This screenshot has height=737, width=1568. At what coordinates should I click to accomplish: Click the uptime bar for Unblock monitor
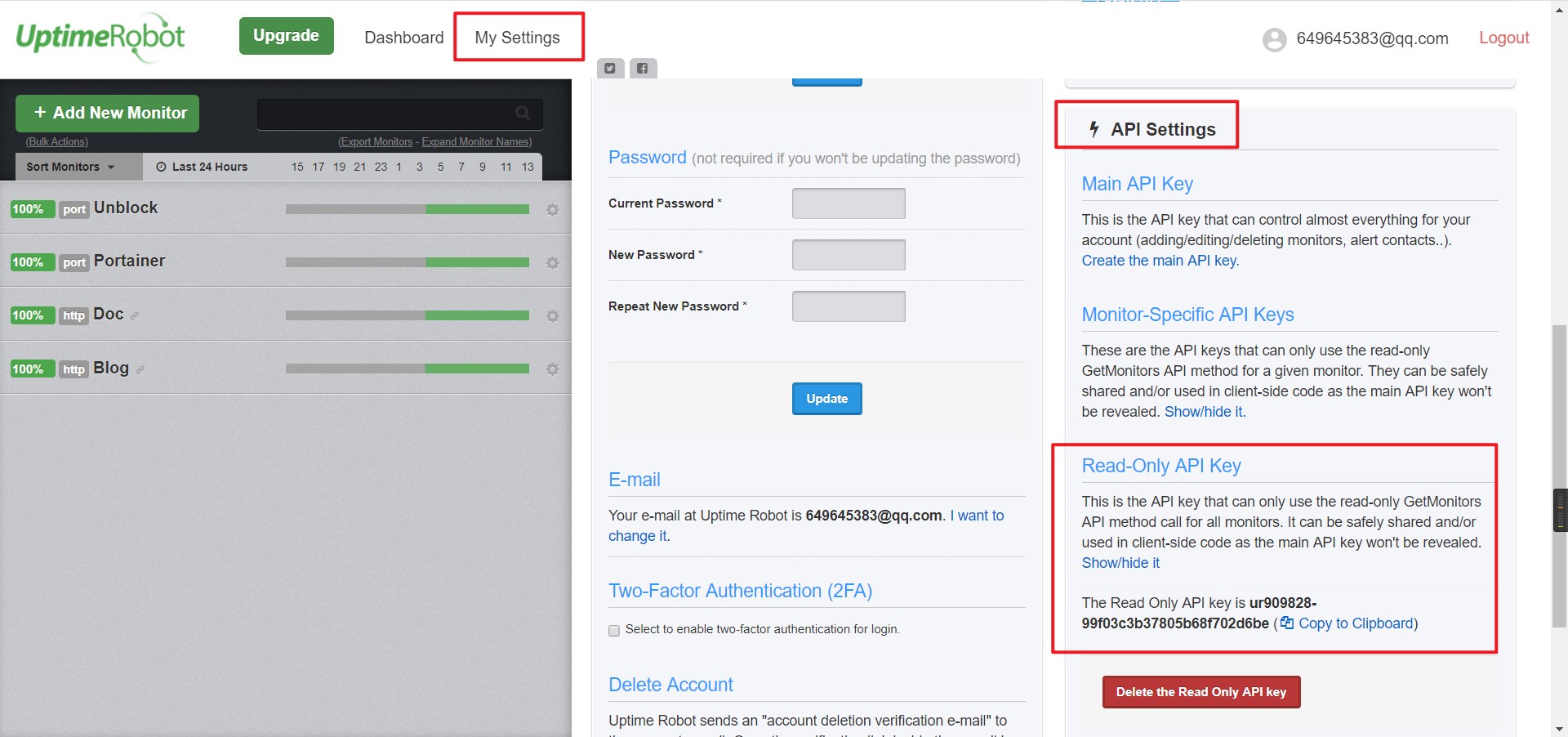pyautogui.click(x=408, y=209)
